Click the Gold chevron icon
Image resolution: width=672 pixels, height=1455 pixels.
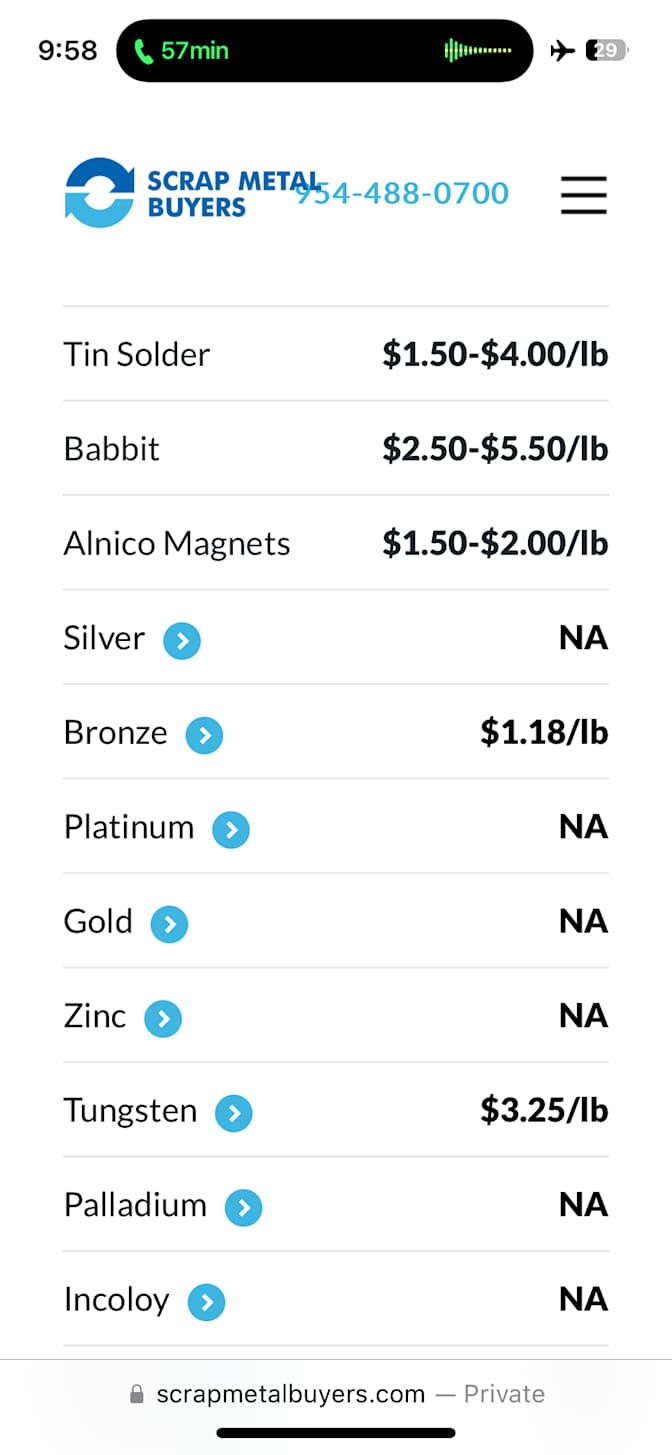tap(169, 924)
